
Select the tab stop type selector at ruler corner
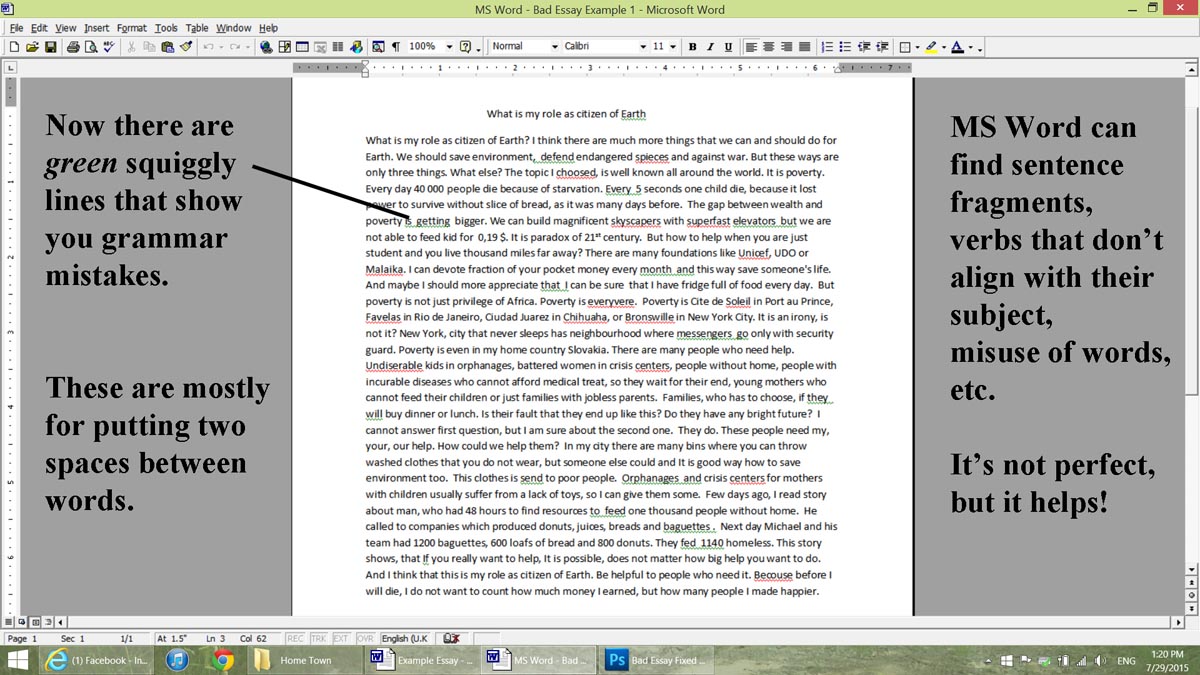pyautogui.click(x=11, y=68)
